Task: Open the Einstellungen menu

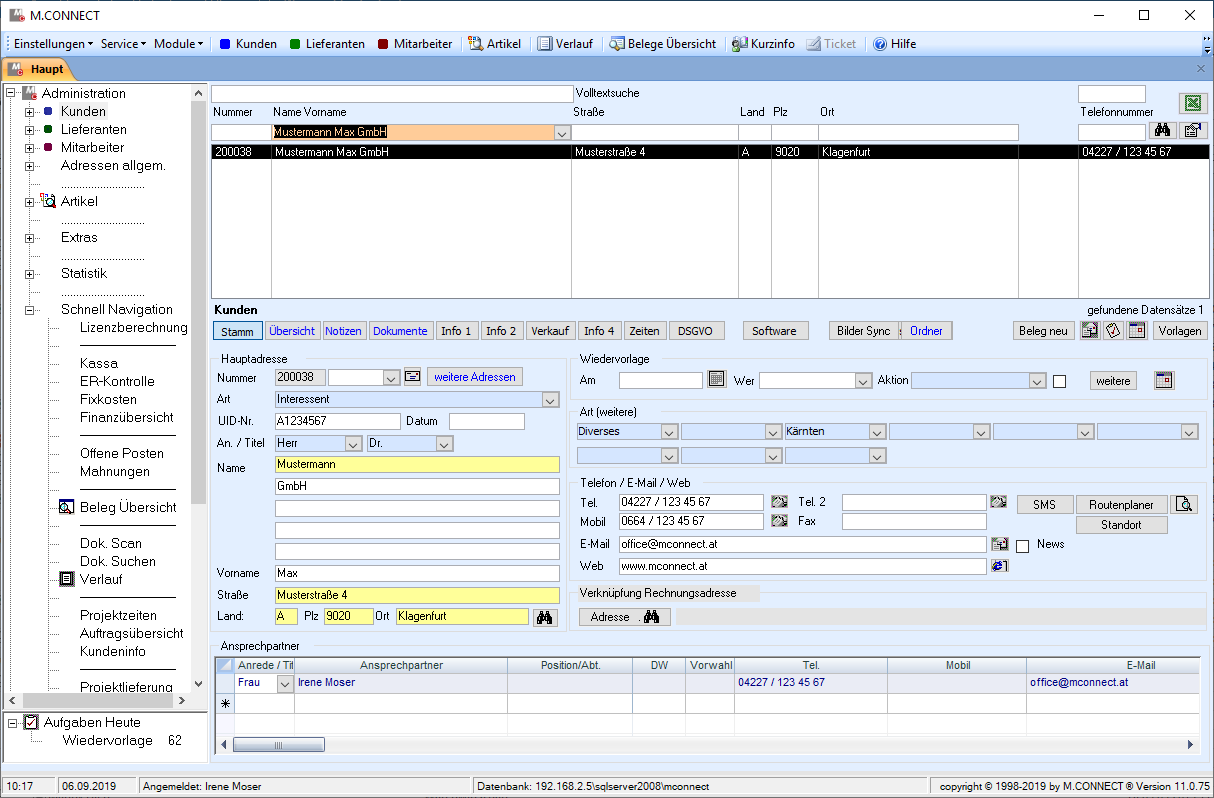Action: (53, 44)
